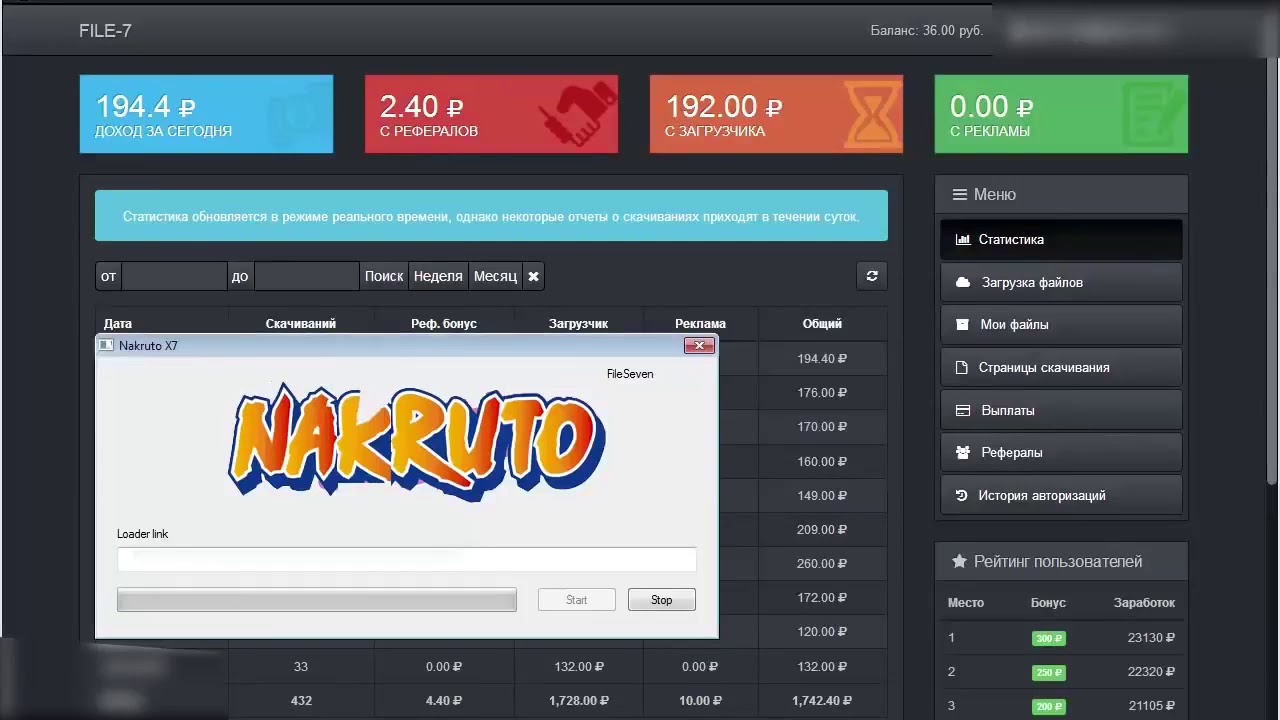The width and height of the screenshot is (1280, 720).
Task: Click the chart icon beside Статистика
Action: pyautogui.click(x=963, y=240)
